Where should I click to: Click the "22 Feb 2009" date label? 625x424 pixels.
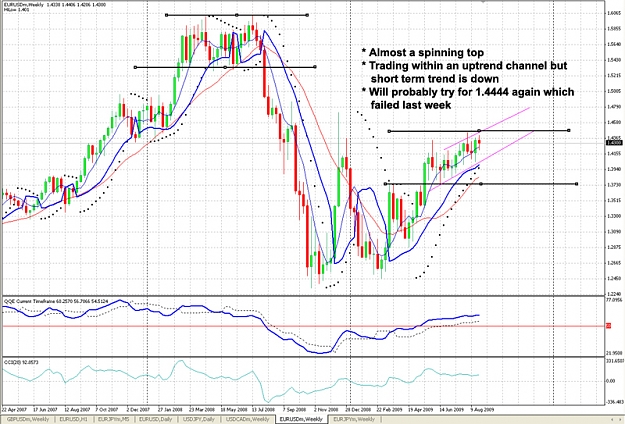[x=389, y=409]
